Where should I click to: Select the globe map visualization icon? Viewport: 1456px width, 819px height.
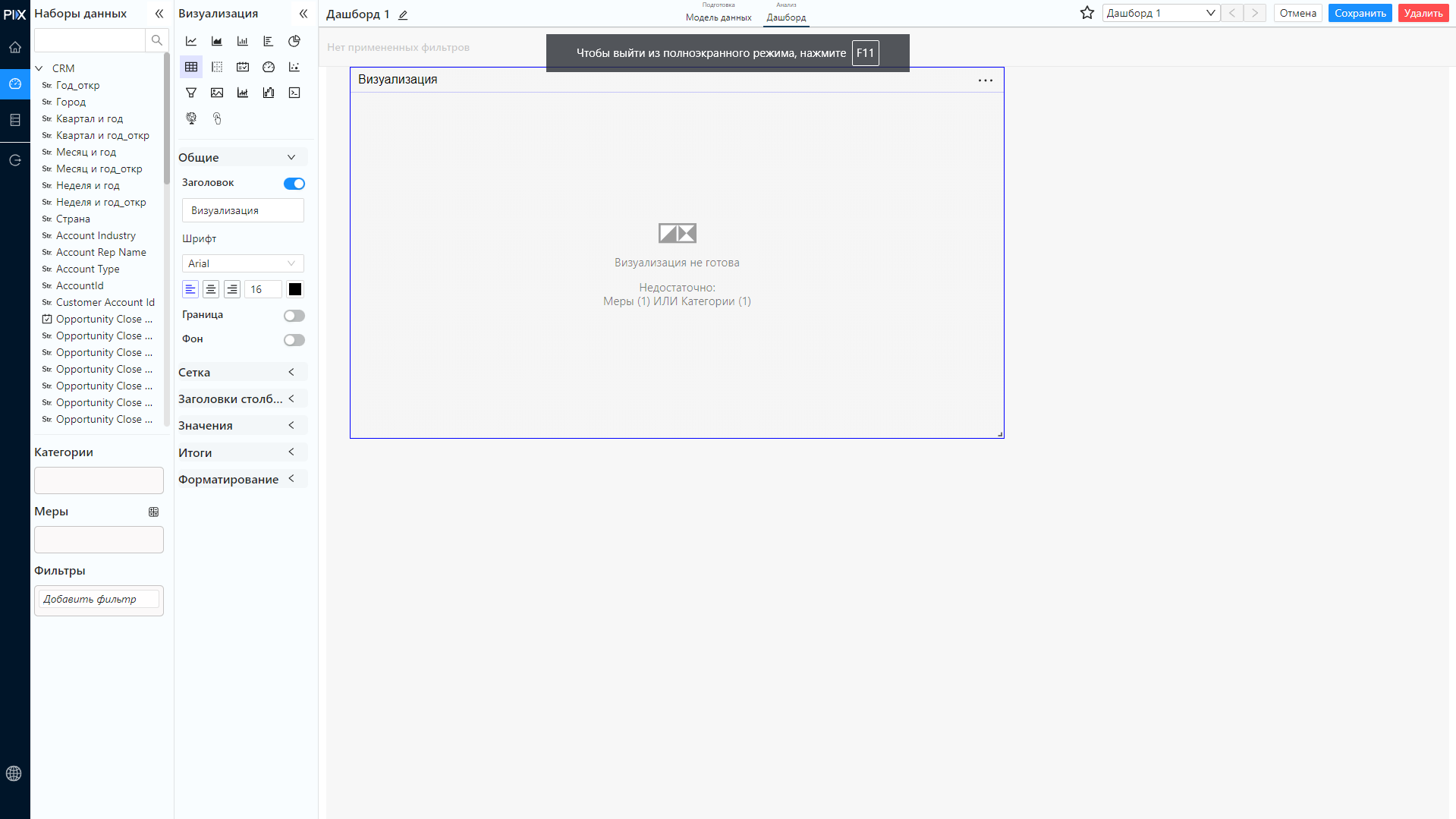pyautogui.click(x=191, y=118)
